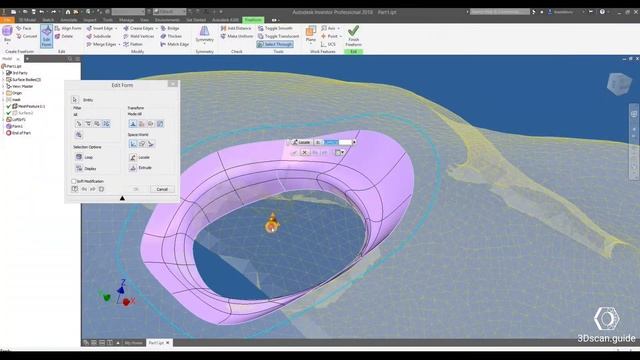Switch to the Tools ribbon tab

pyautogui.click(x=108, y=20)
